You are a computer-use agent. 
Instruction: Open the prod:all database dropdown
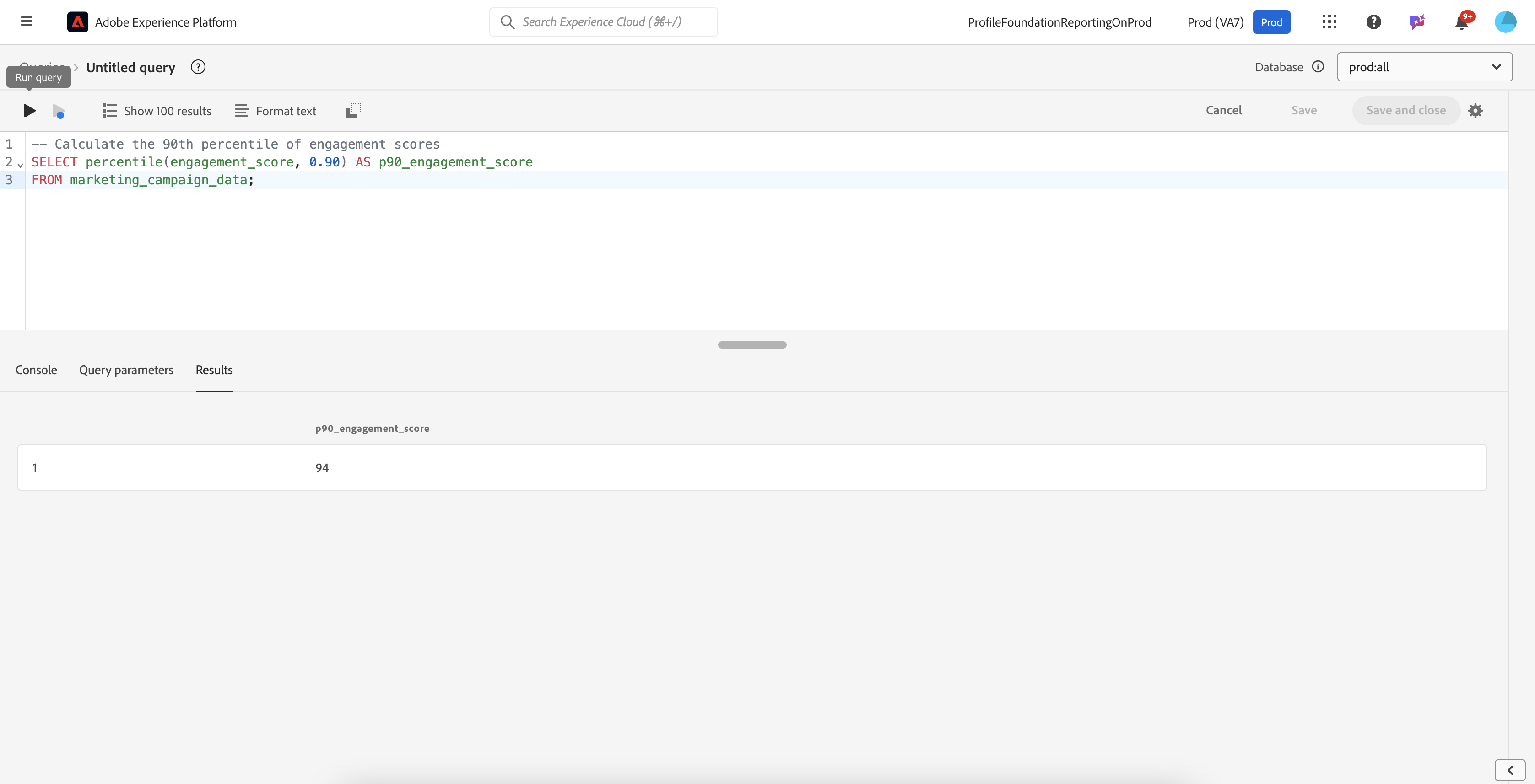pyautogui.click(x=1424, y=67)
